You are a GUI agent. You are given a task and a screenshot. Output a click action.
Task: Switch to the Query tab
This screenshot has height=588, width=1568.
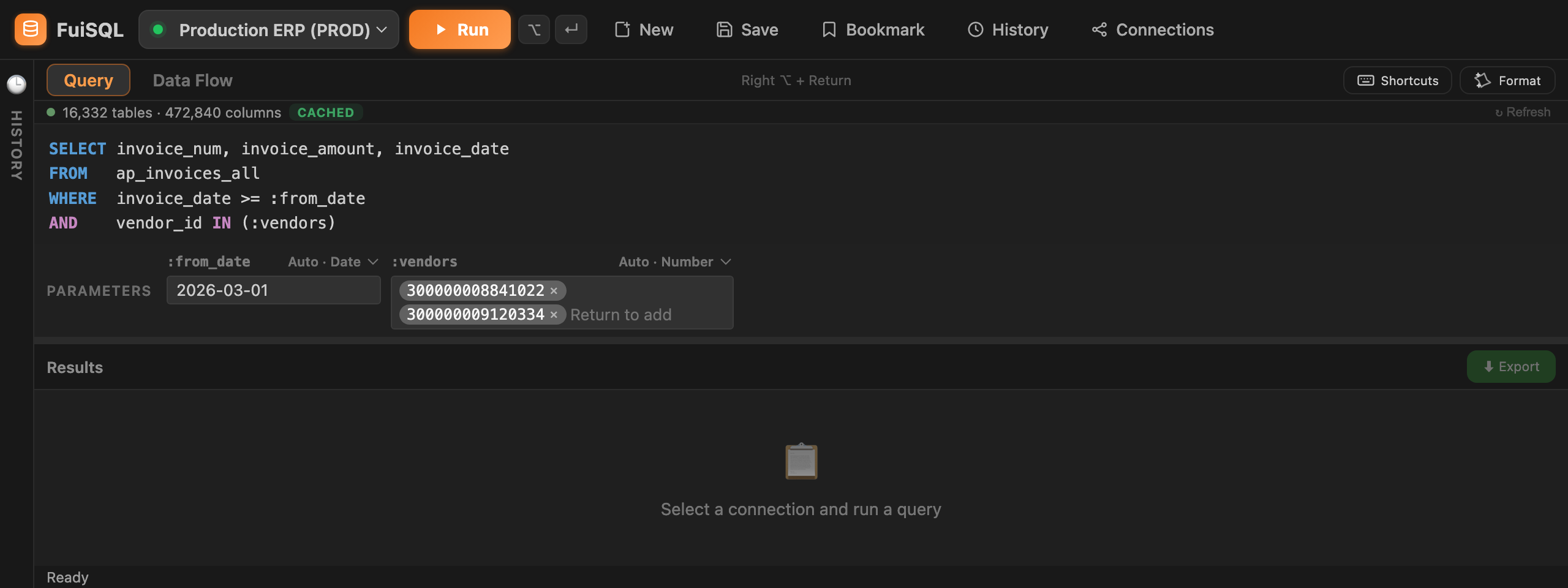(88, 80)
